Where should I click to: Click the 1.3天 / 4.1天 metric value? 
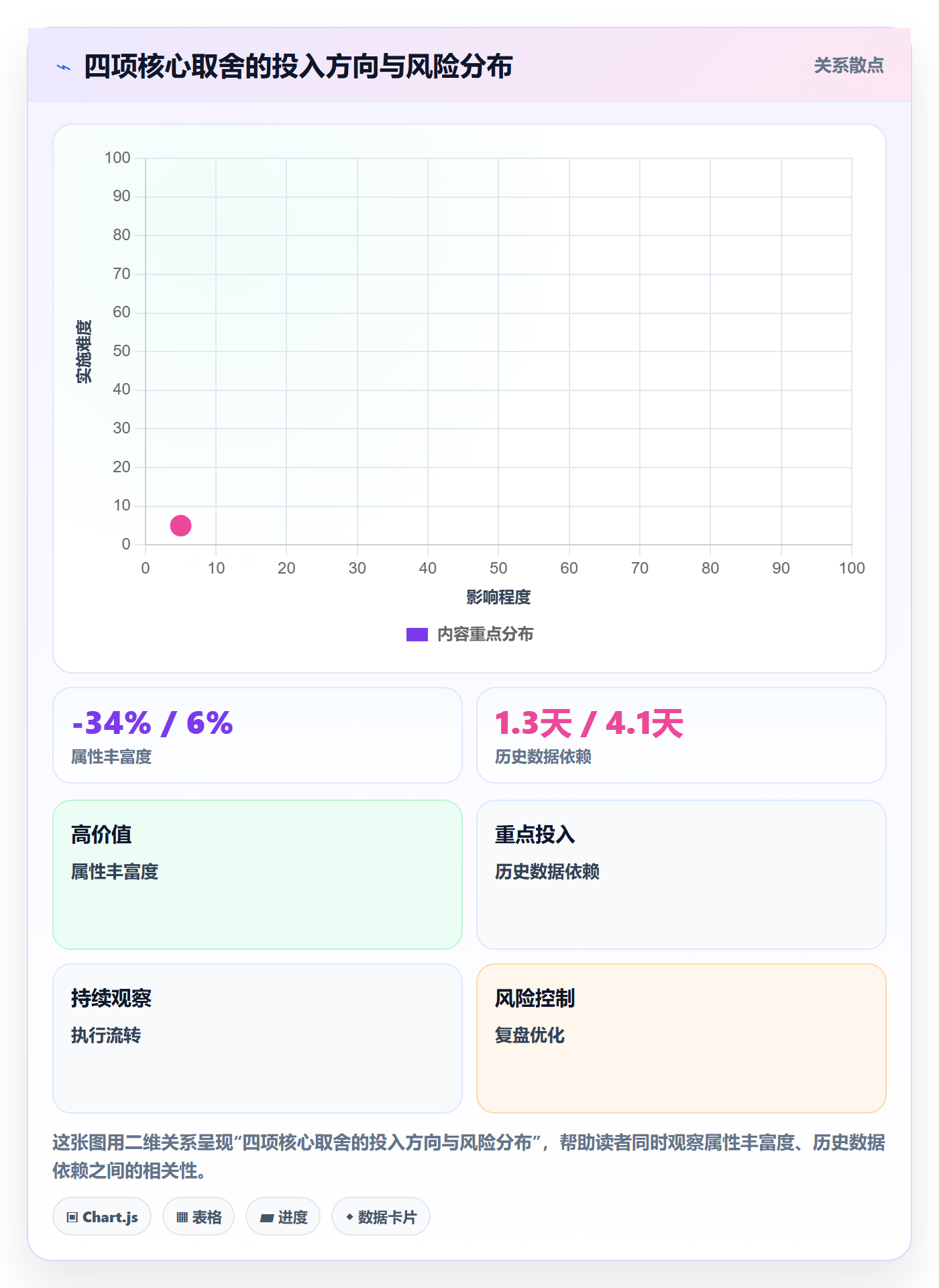[589, 723]
